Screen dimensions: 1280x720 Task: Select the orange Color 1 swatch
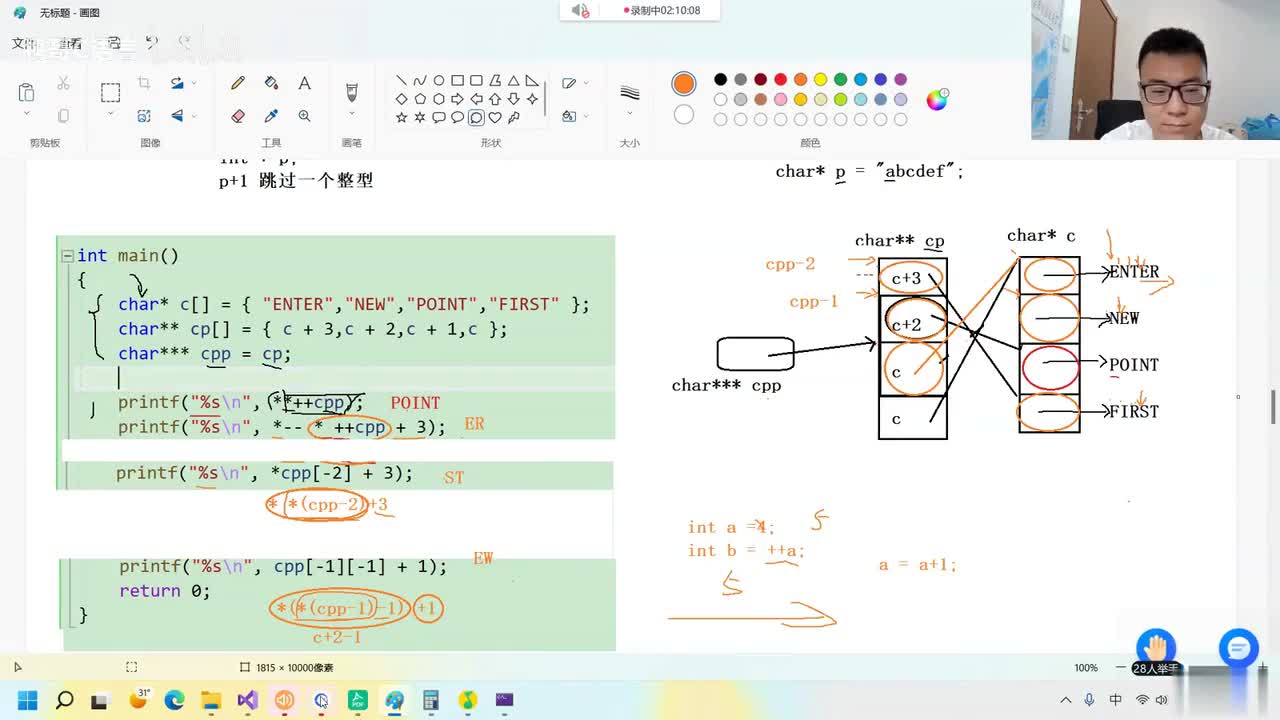tap(684, 84)
